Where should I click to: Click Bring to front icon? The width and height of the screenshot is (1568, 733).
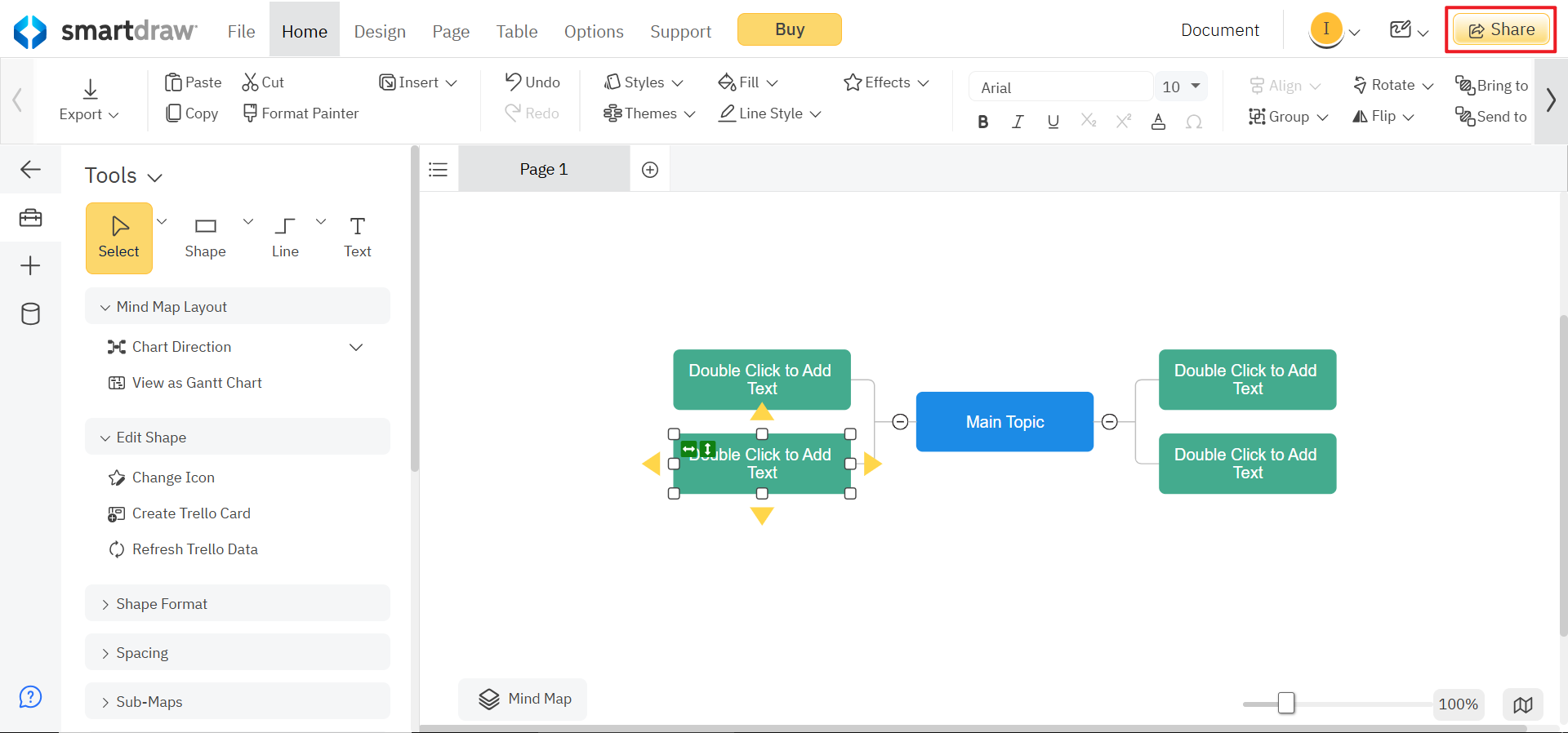[1464, 84]
